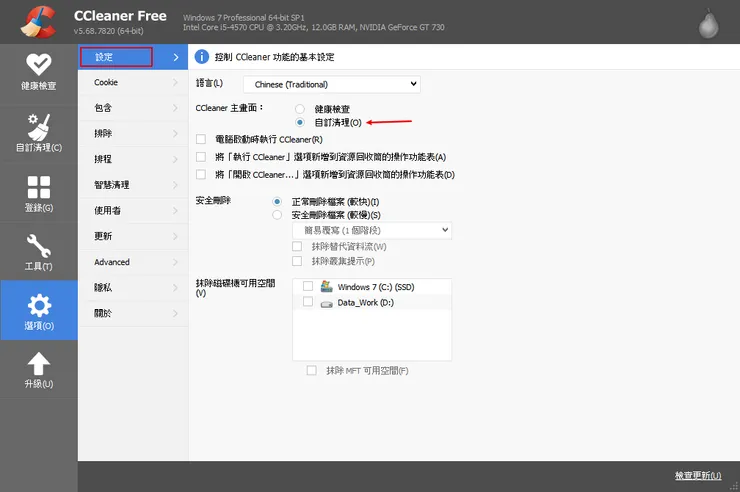Screen dimensions: 740x492
Task: Open the 登錄(G) registry grid icon
Action: [39, 187]
